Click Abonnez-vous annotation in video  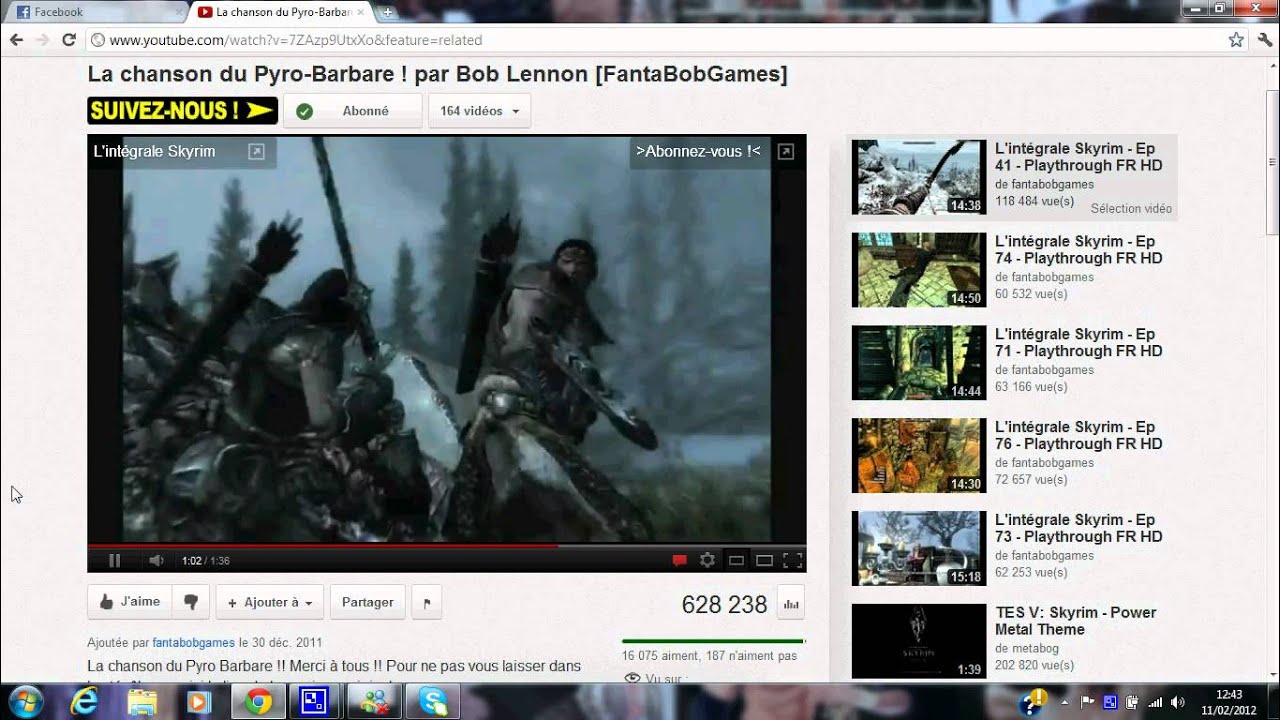(x=698, y=151)
